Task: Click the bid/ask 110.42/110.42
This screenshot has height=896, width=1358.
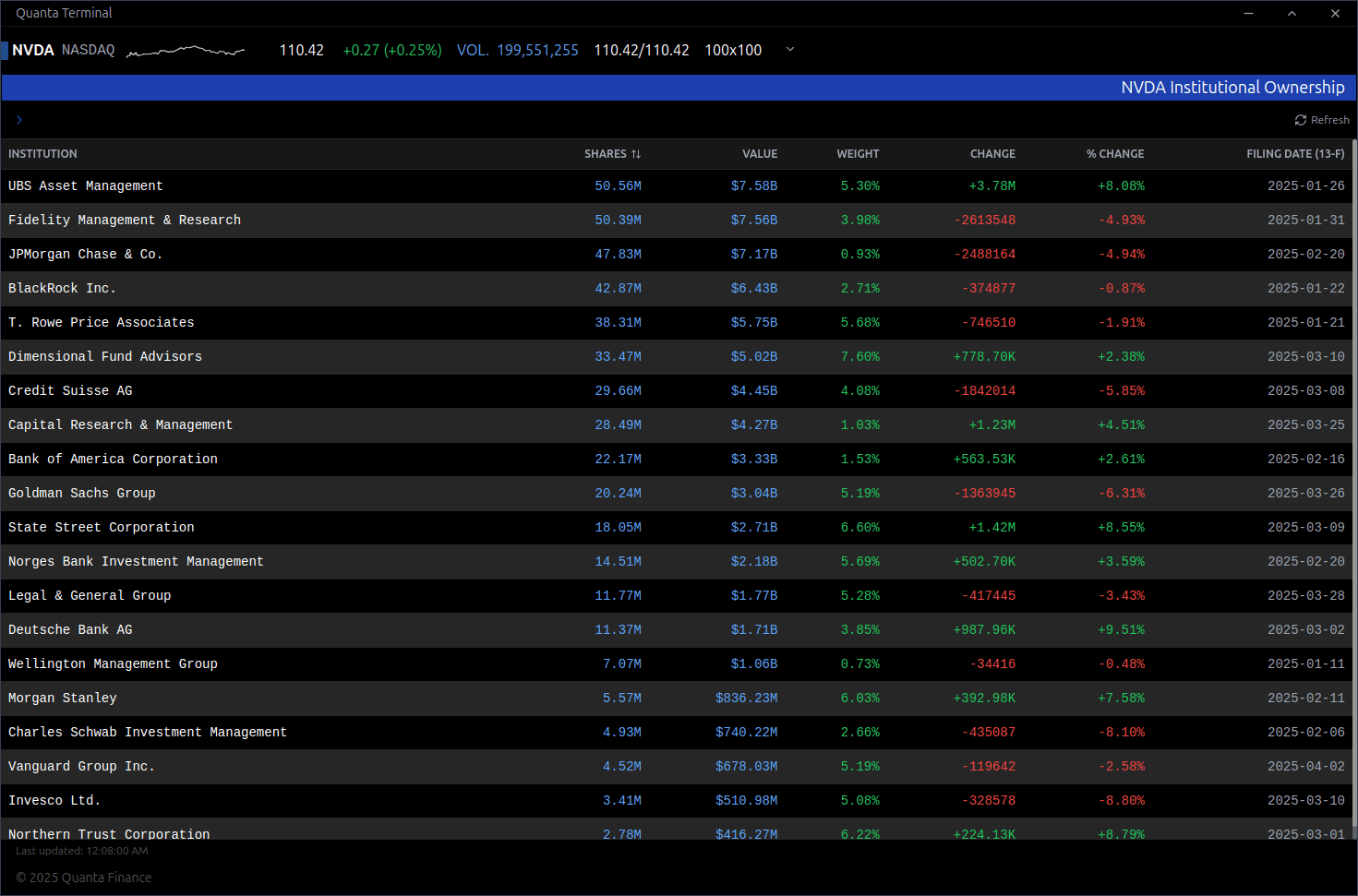Action: [642, 50]
